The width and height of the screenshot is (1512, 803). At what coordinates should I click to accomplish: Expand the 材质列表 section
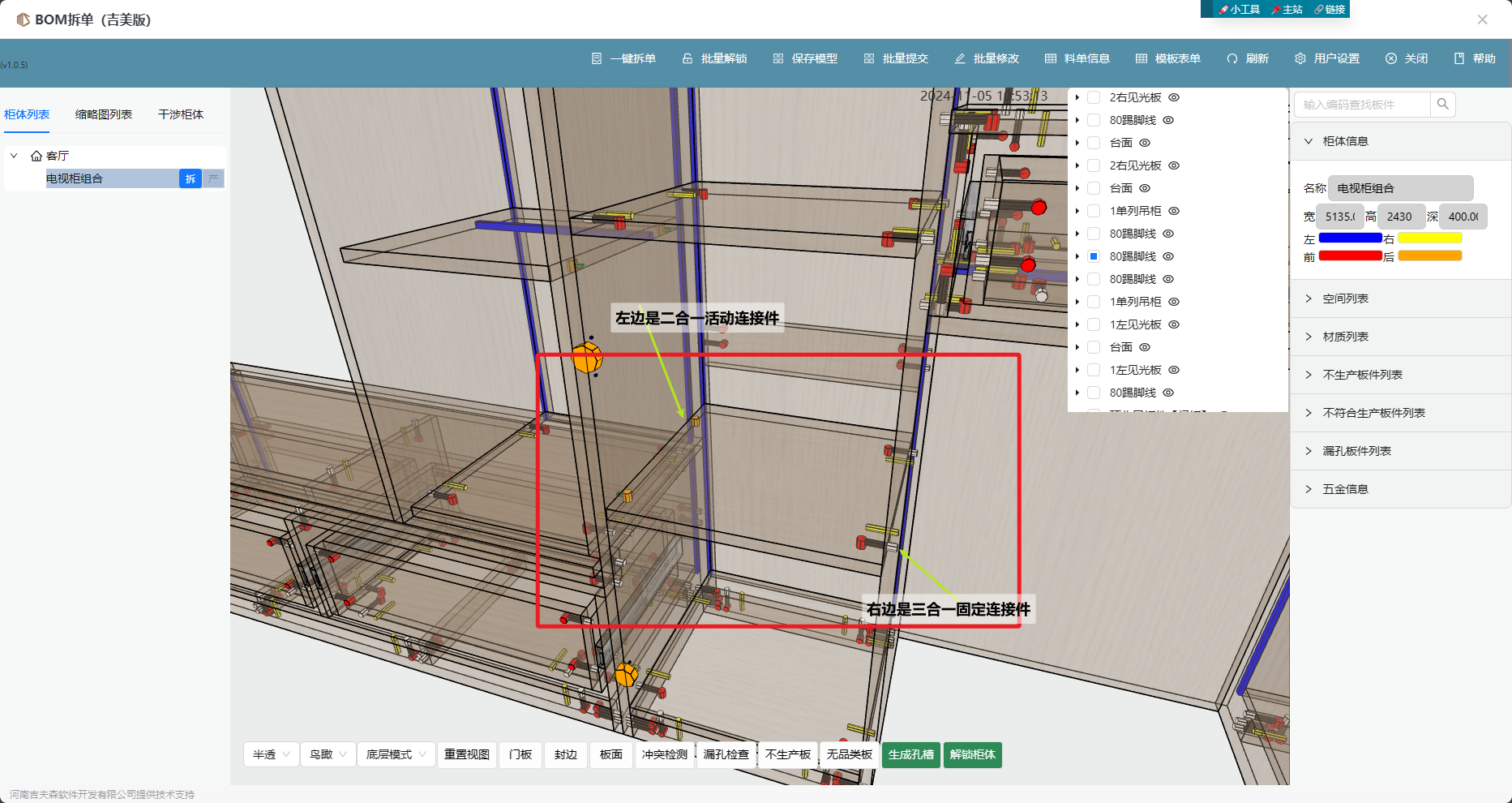coord(1346,337)
